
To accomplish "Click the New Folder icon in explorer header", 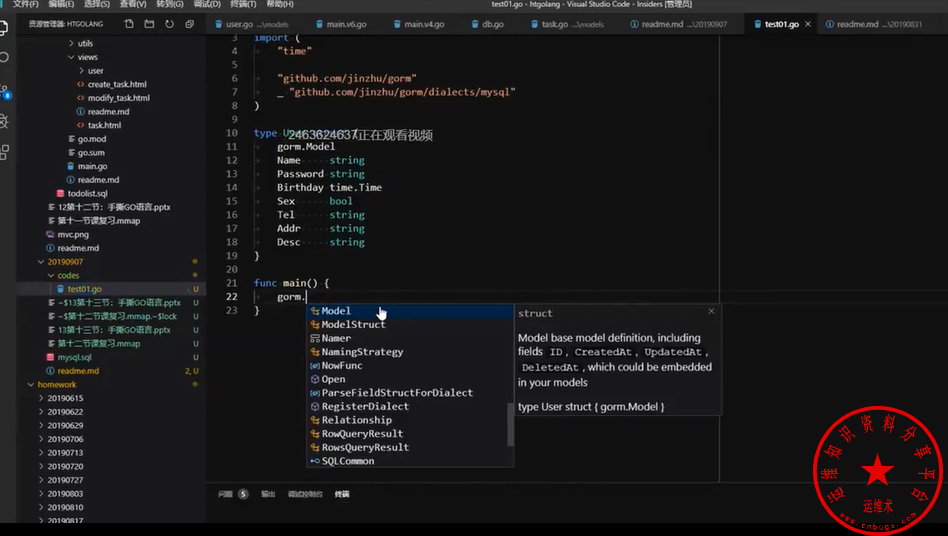I will [x=149, y=23].
